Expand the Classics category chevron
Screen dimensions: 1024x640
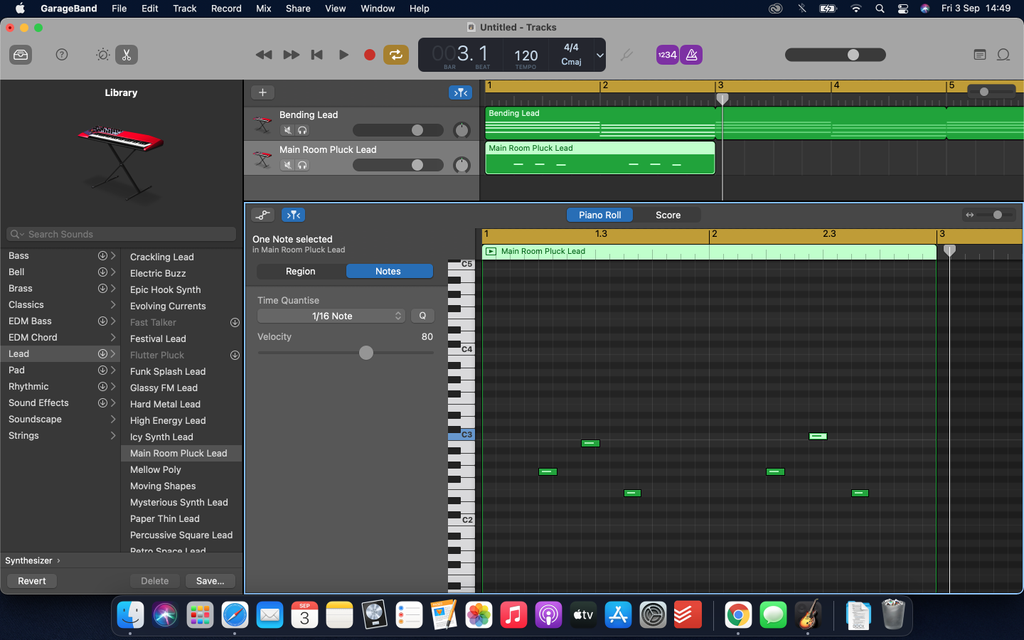[x=113, y=304]
